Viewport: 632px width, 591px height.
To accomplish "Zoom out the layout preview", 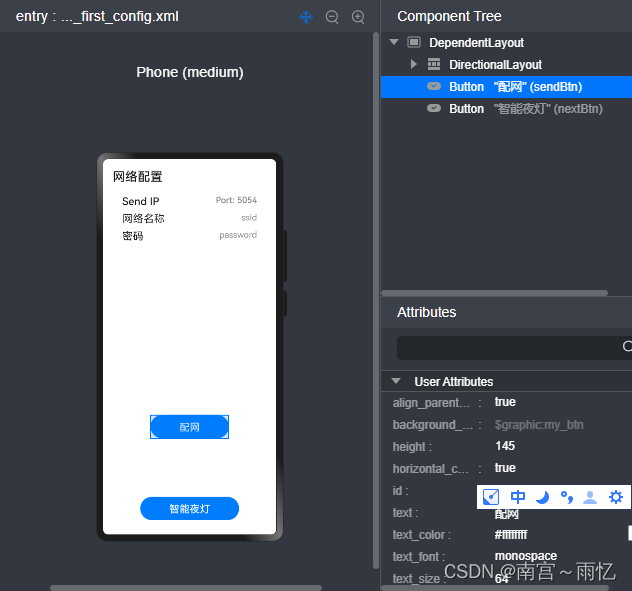I will [x=332, y=17].
